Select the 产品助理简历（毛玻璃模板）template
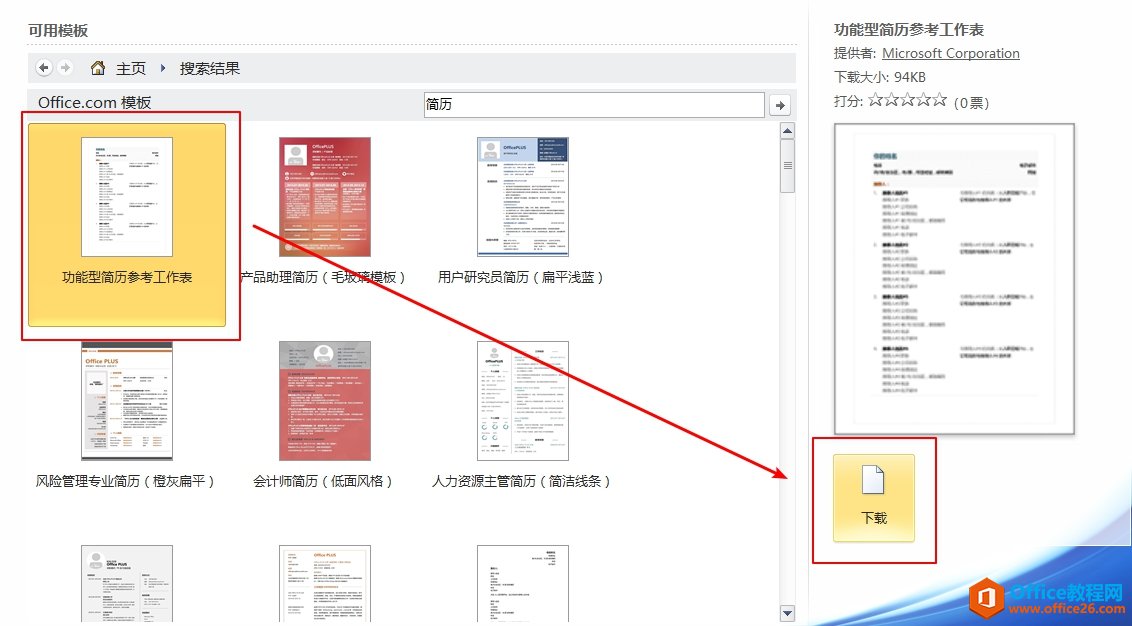 pos(324,196)
